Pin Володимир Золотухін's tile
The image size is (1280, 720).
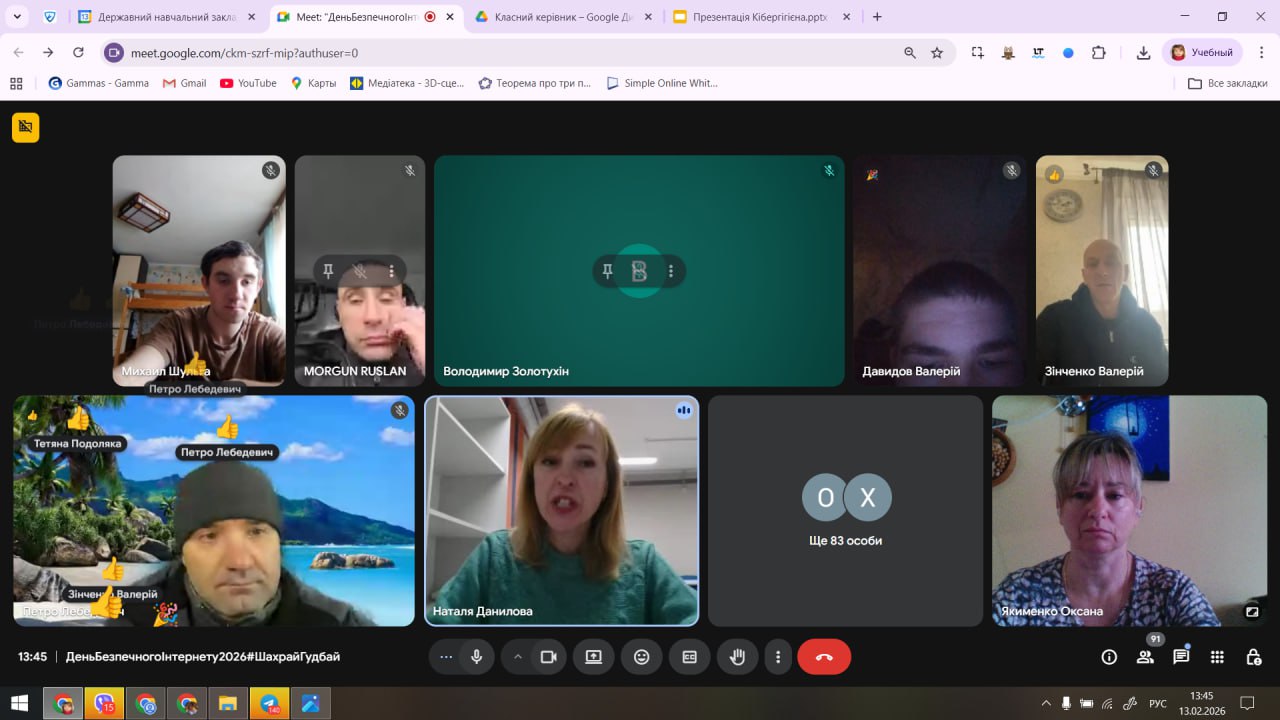pos(607,271)
